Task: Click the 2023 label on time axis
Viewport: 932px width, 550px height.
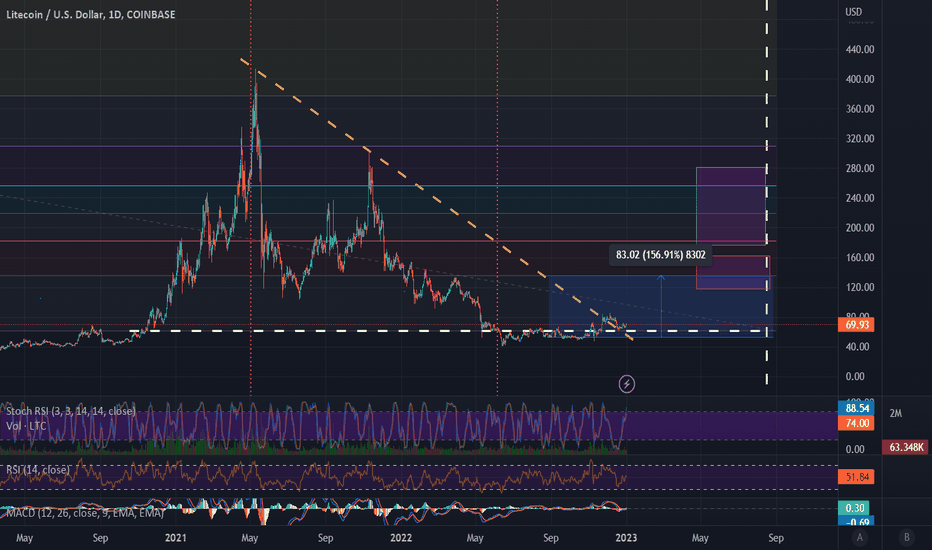Action: [626, 538]
